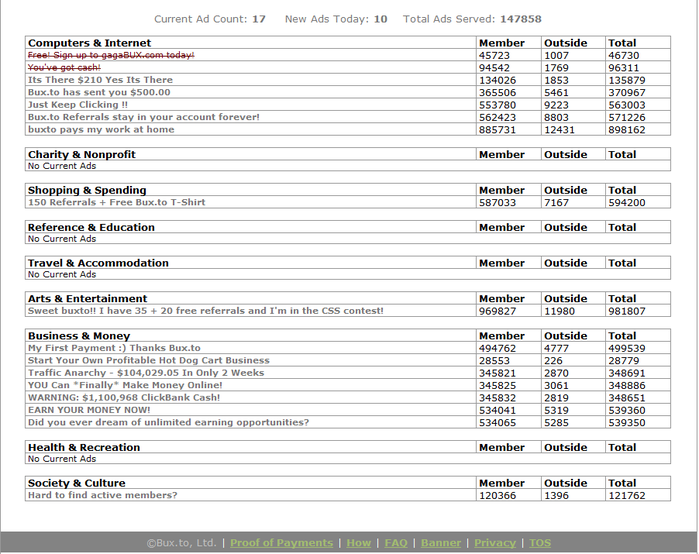Open "YOU Can *Finally* Make Money Online!" ad
Screen dimensions: 699x554
click(x=125, y=385)
